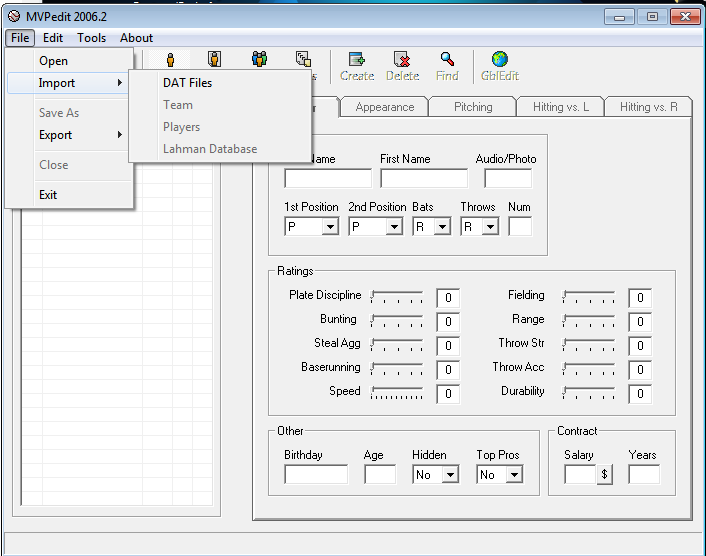Screen dimensions: 706x556
Task: Click the Bunting slider
Action: (397, 321)
